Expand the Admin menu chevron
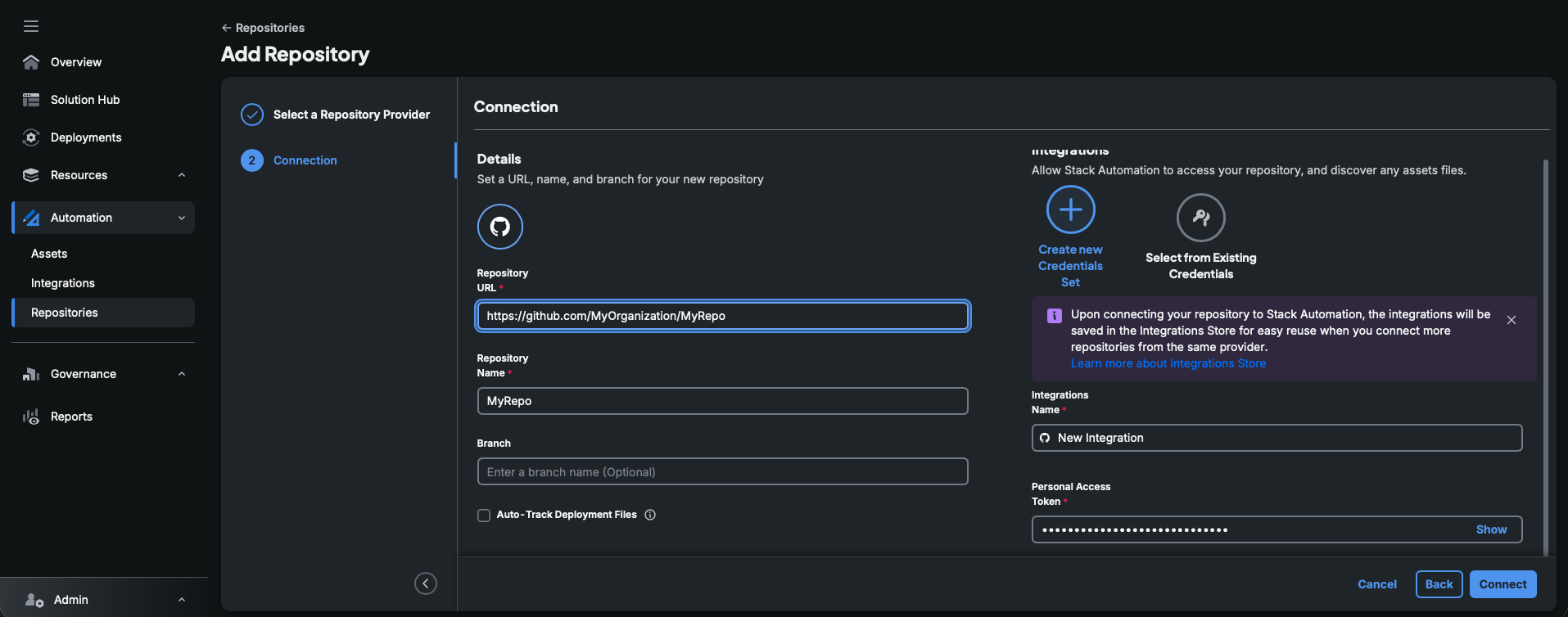 (x=182, y=600)
